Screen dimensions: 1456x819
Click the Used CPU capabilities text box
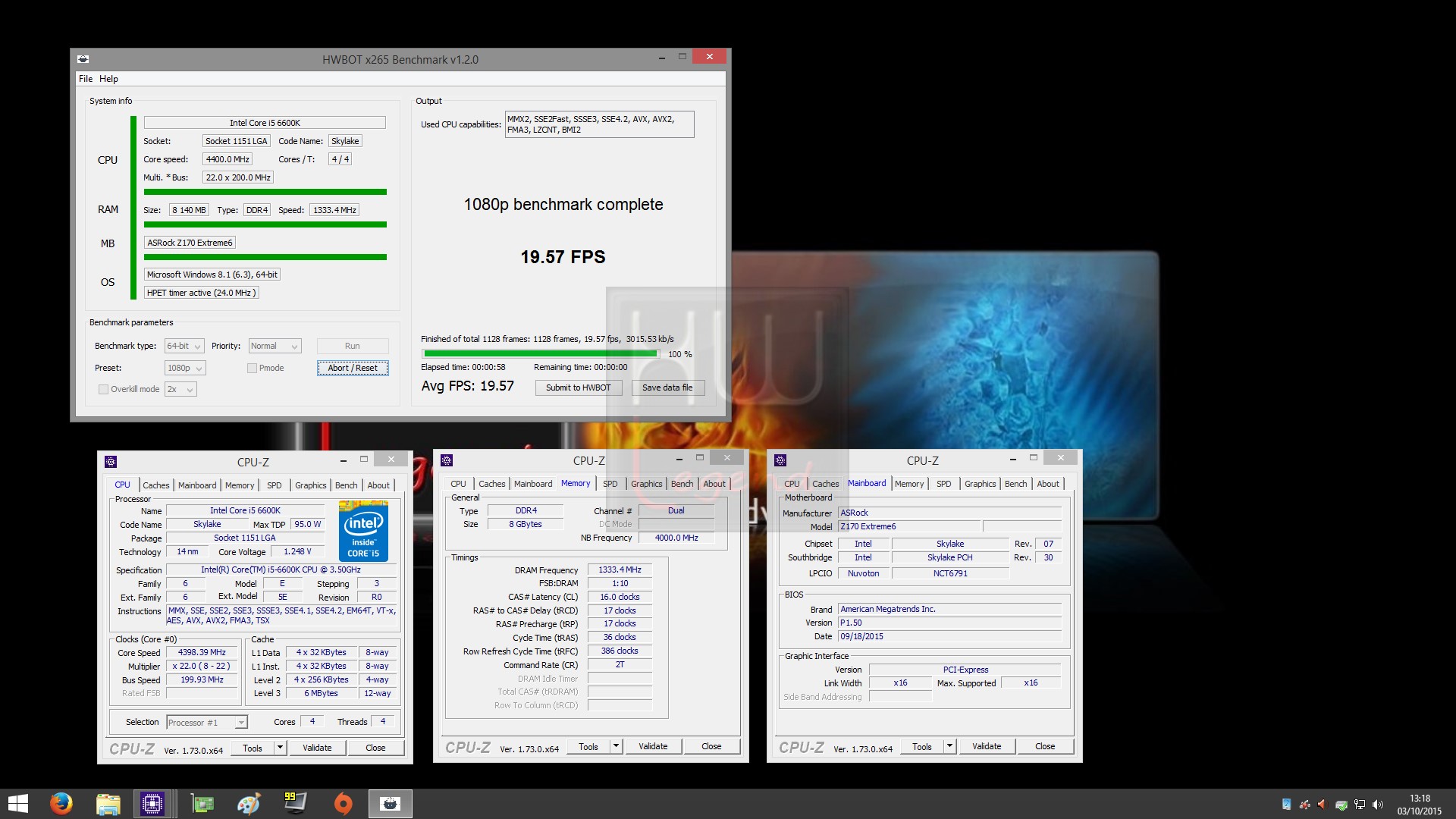599,124
